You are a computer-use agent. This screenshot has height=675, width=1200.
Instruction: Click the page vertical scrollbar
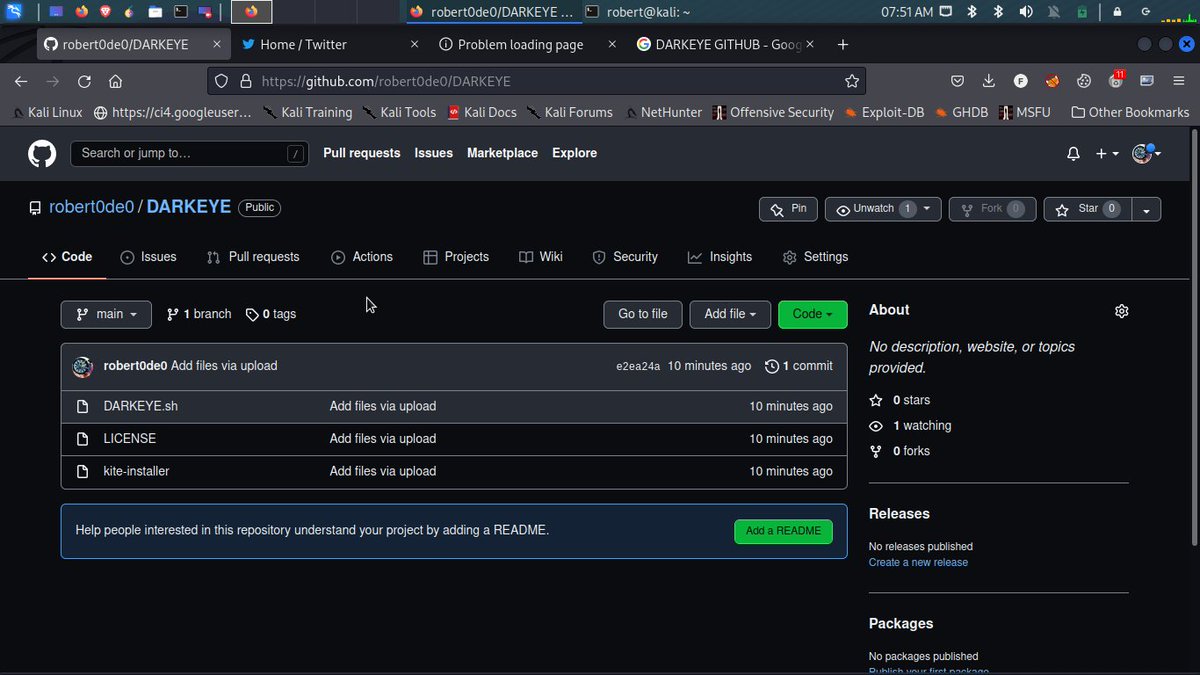(x=1195, y=335)
